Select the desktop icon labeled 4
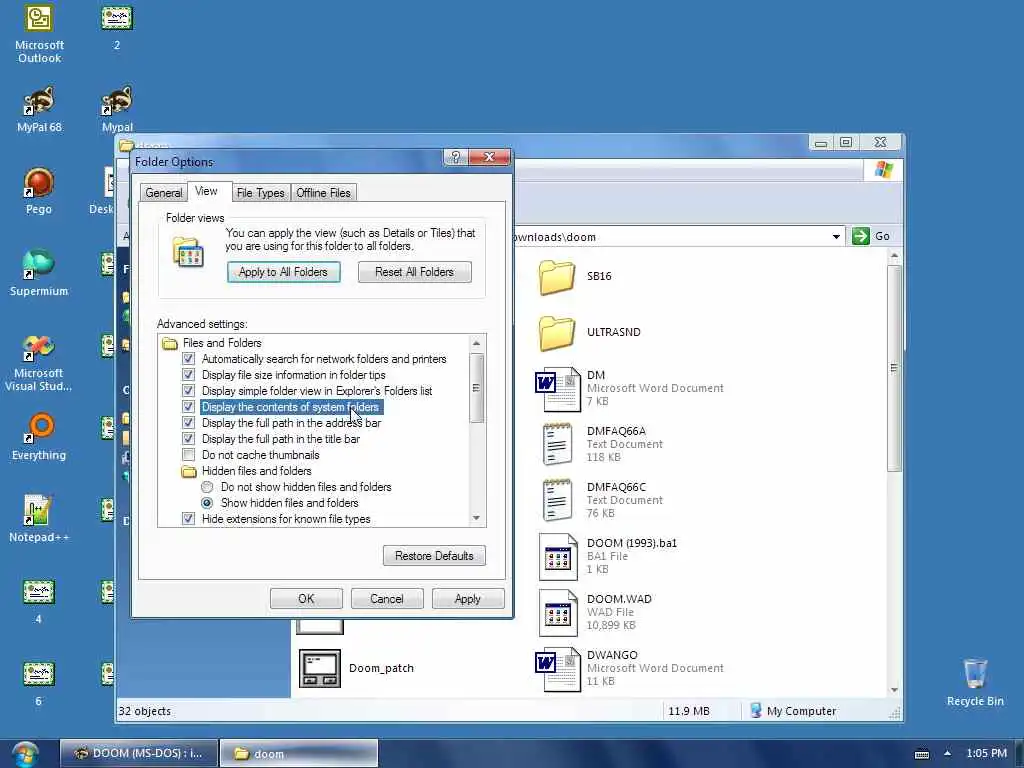The height and width of the screenshot is (768, 1024). [x=39, y=601]
